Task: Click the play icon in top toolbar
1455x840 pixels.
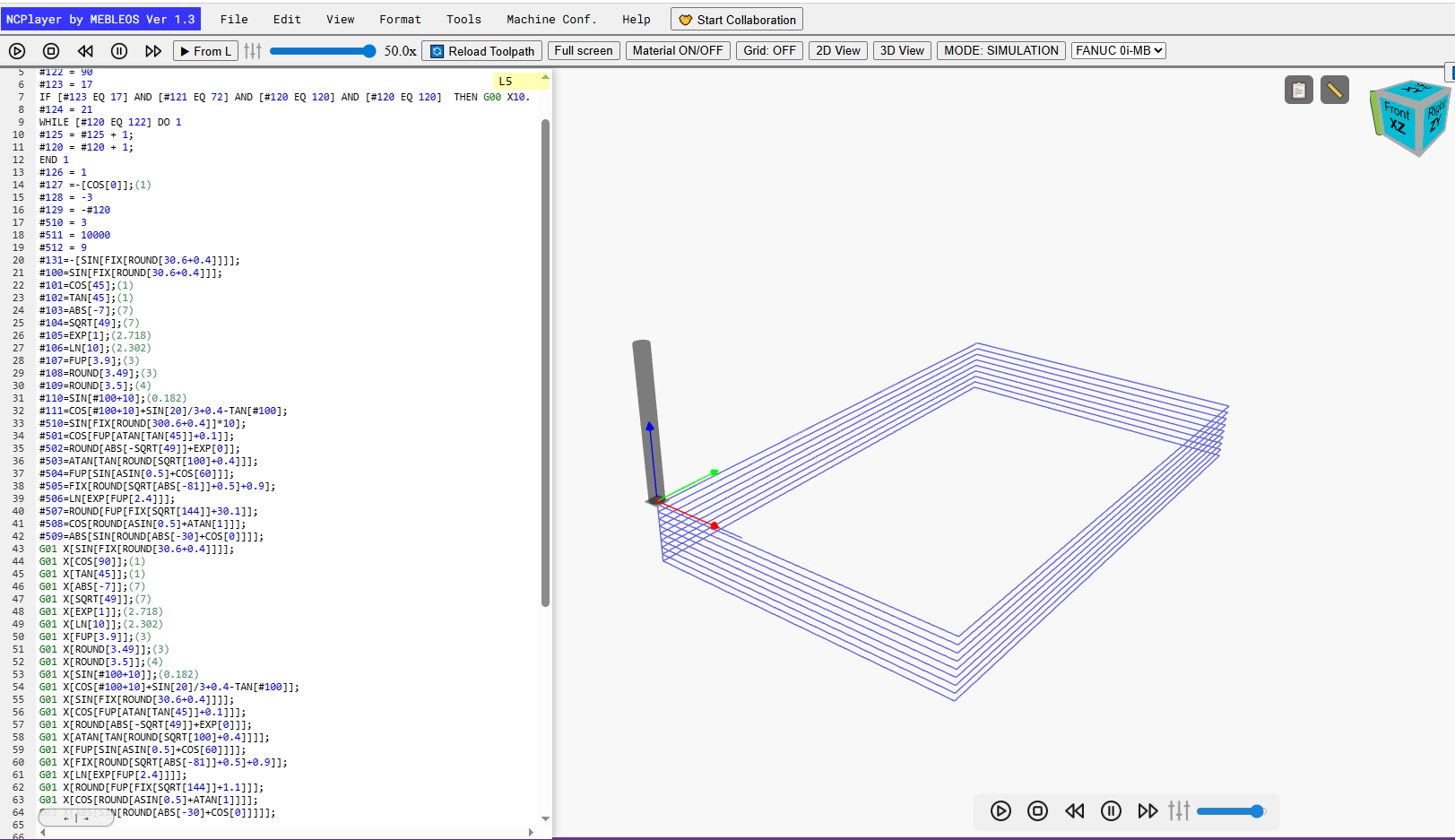Action: click(17, 51)
